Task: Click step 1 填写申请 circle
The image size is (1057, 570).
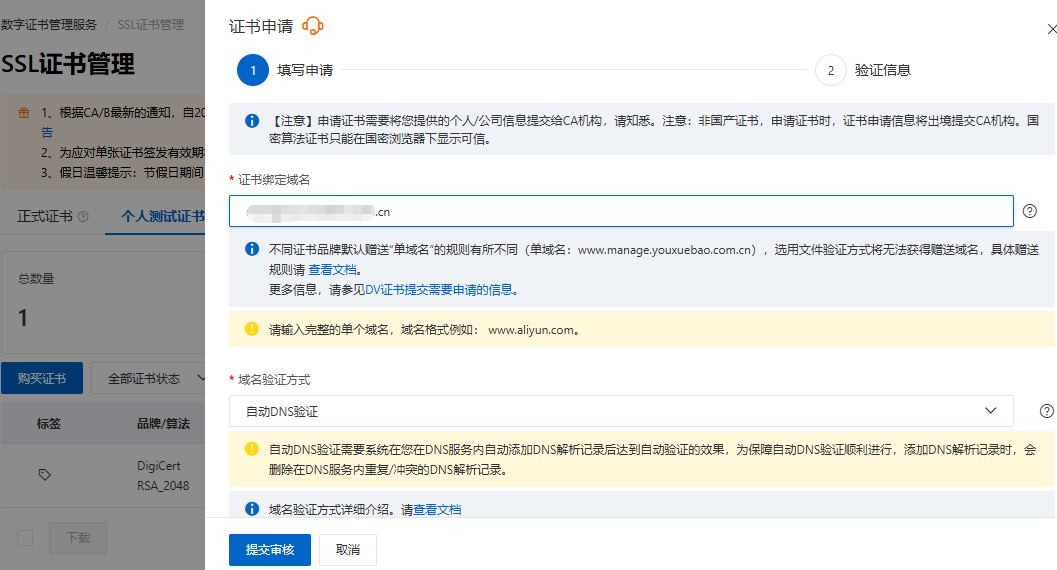Action: [253, 70]
